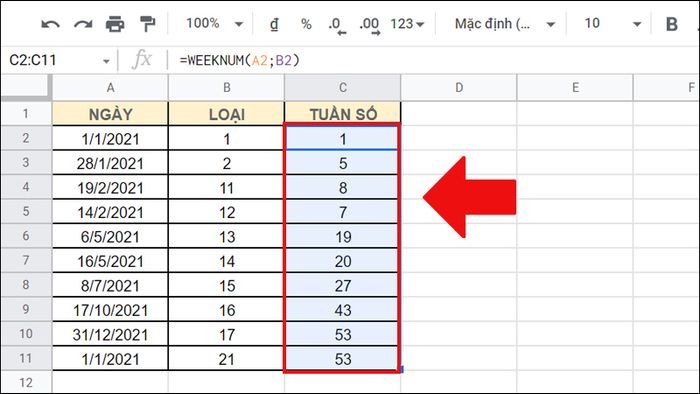
Task: Click LOẠI cell with value 12
Action: [x=226, y=212]
